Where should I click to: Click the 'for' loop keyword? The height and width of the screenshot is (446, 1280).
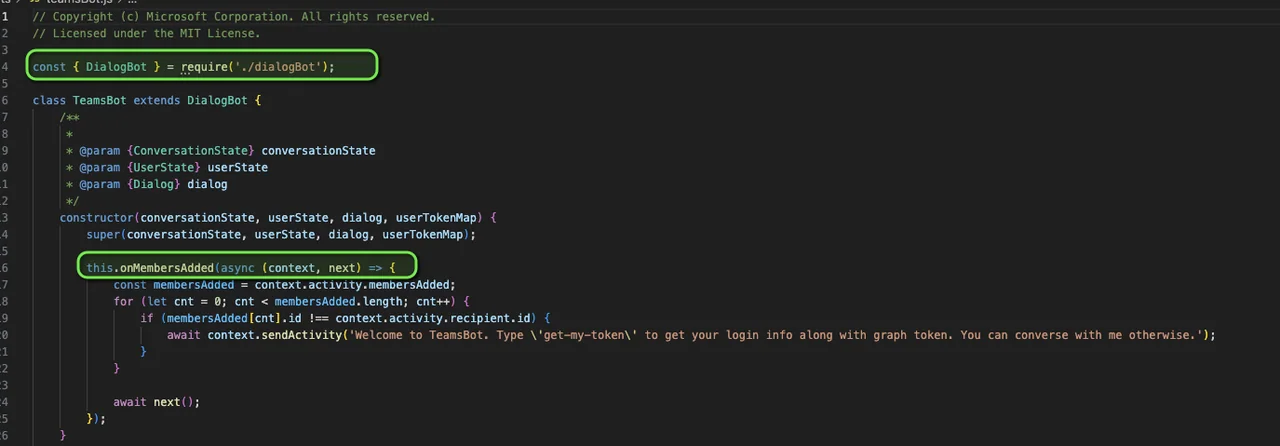point(123,301)
